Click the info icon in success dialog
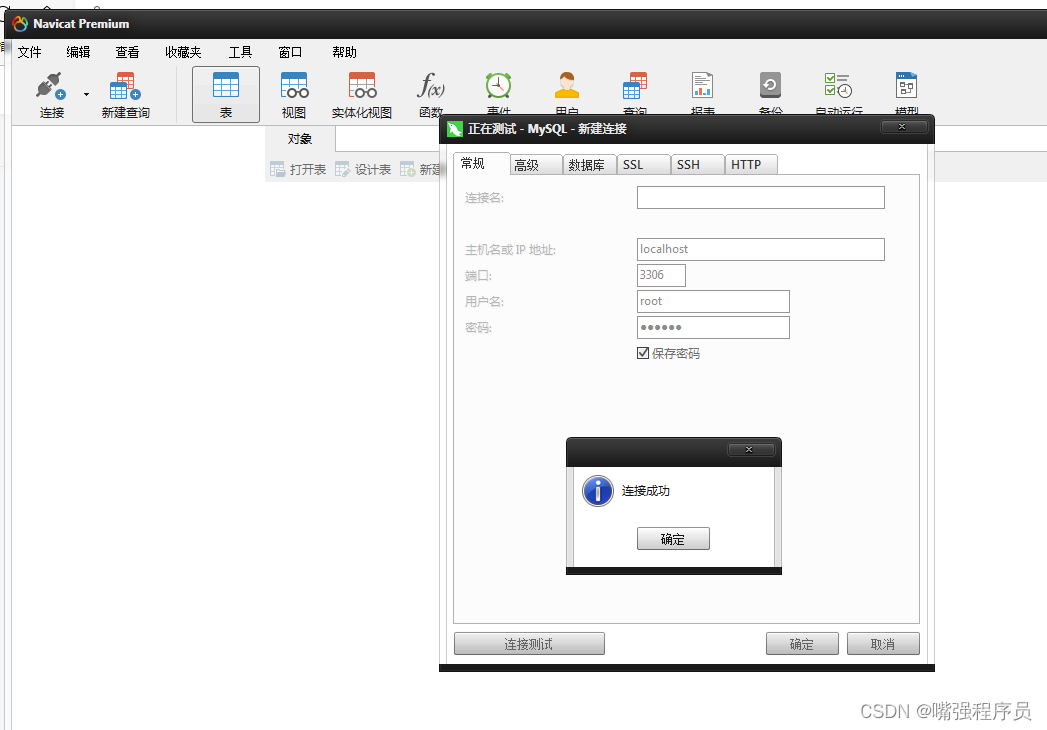This screenshot has width=1047, height=730. (x=598, y=491)
